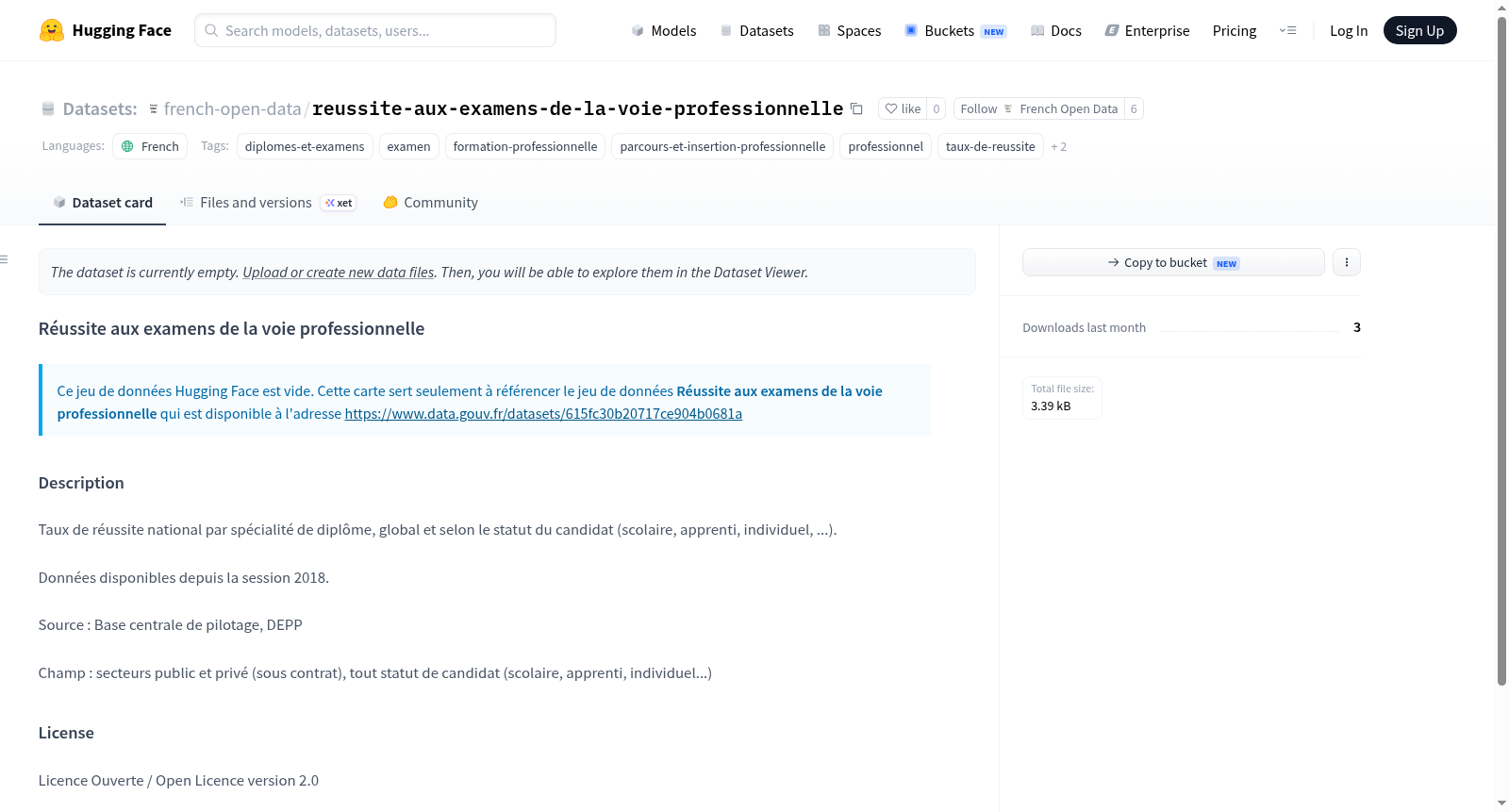Screen dimensions: 1509x812
Task: Open the french-open-data owner link
Action: coord(232,108)
